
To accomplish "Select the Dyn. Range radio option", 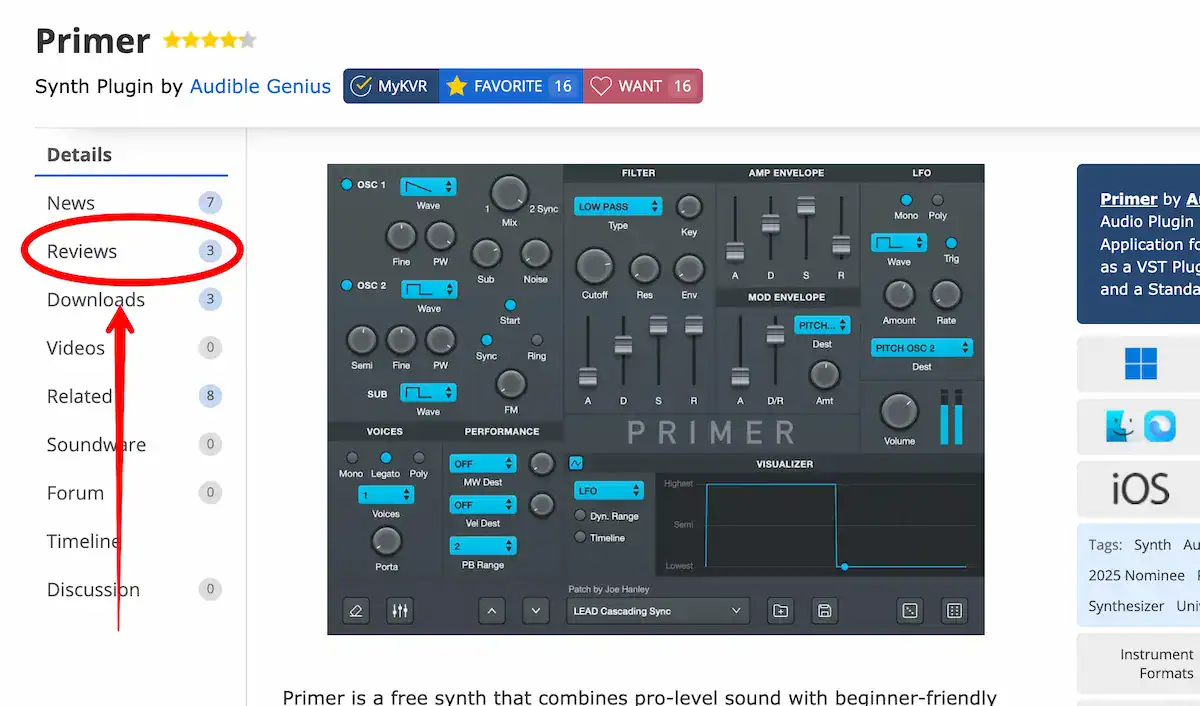I will point(580,516).
